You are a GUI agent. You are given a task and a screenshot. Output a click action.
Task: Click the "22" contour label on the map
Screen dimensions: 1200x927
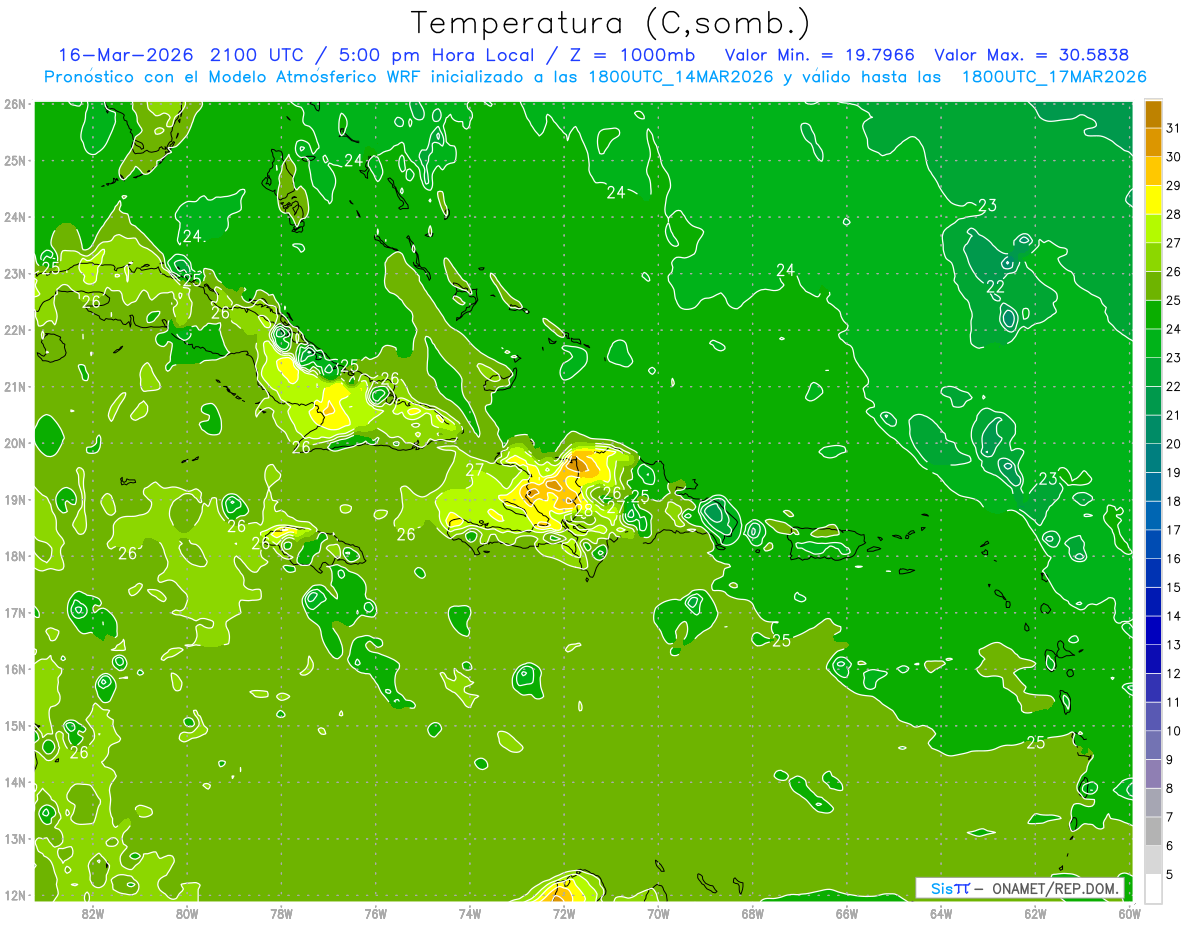click(x=996, y=287)
